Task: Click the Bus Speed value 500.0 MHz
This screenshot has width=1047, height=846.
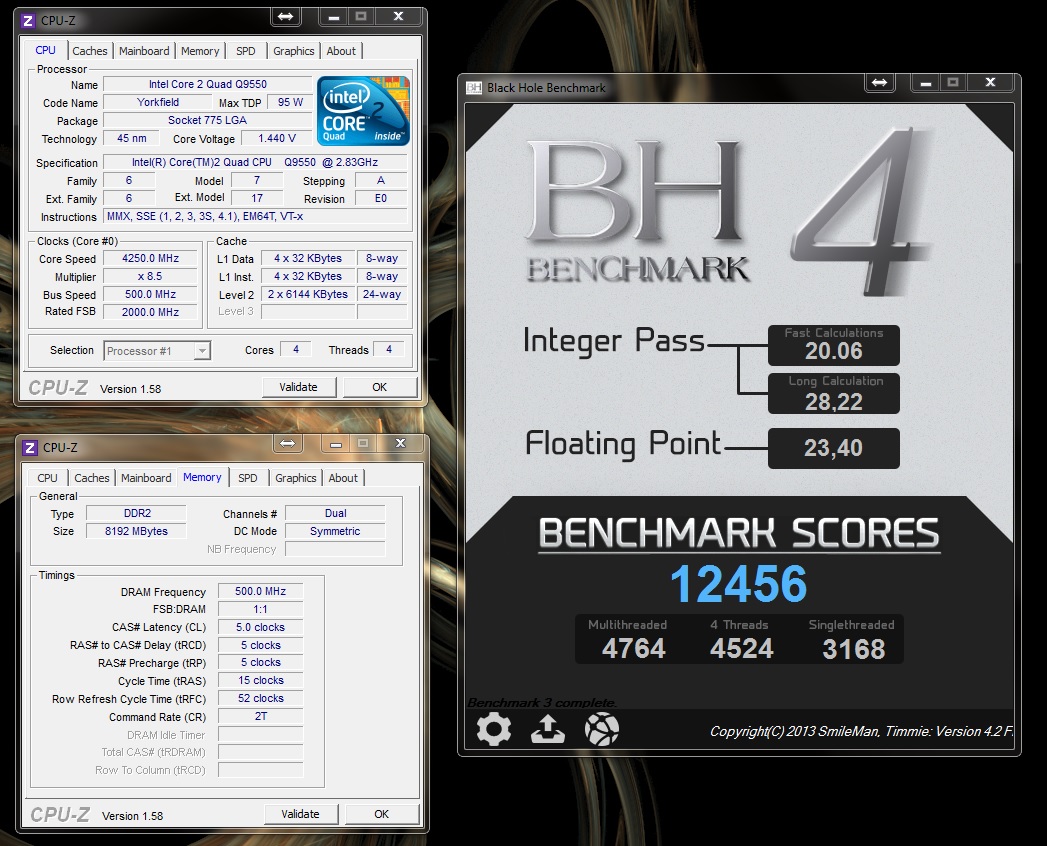Action: 150,294
